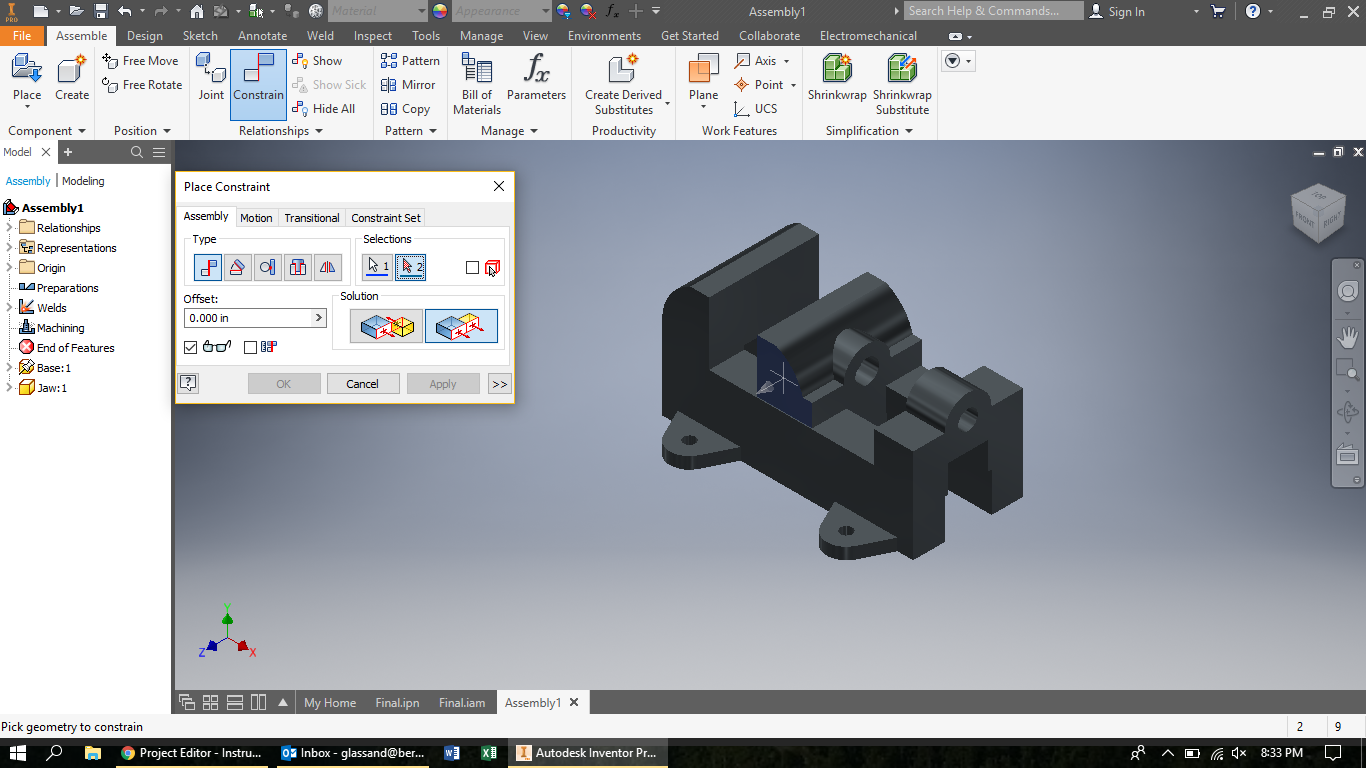Expand the Origin folder node

[x=10, y=268]
